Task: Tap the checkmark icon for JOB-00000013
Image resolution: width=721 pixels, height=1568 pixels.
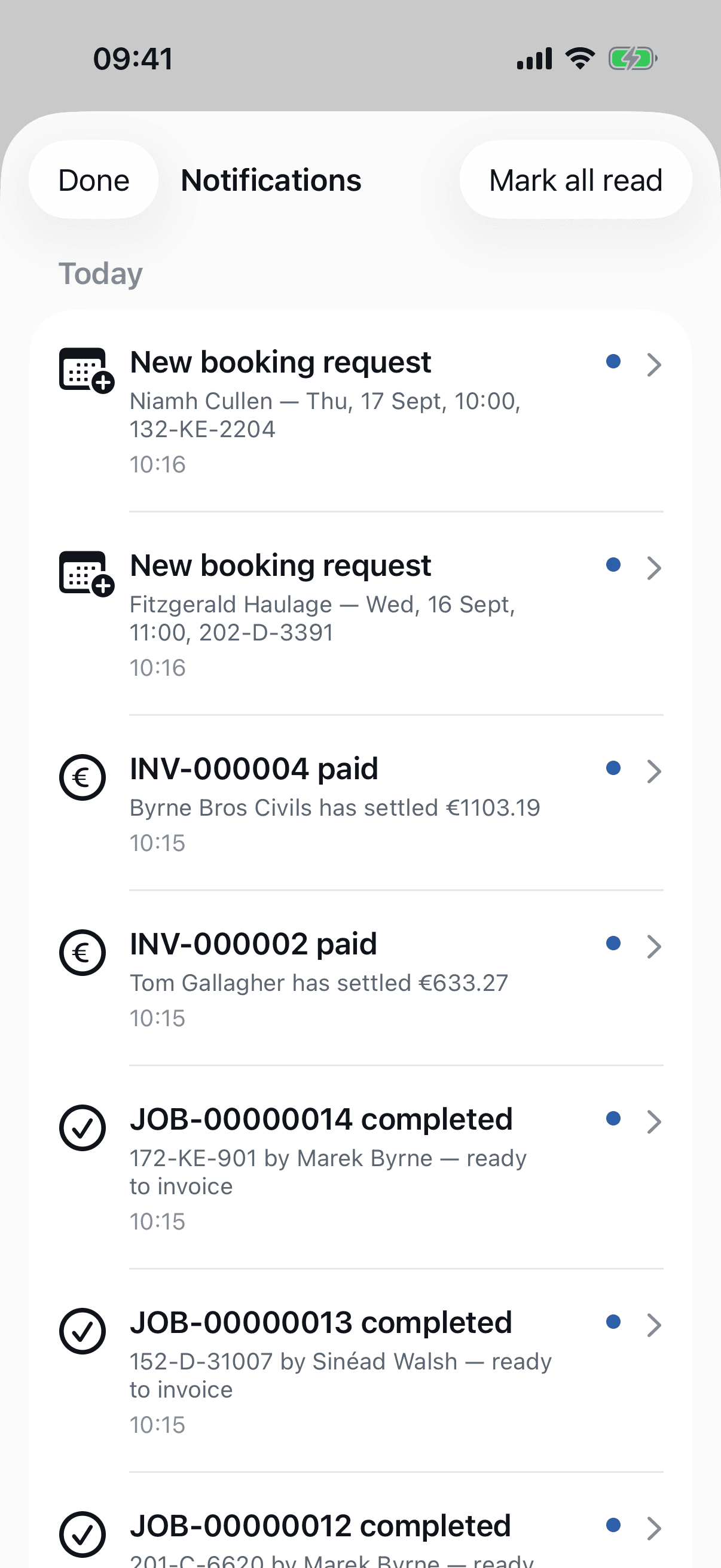Action: click(x=82, y=1331)
